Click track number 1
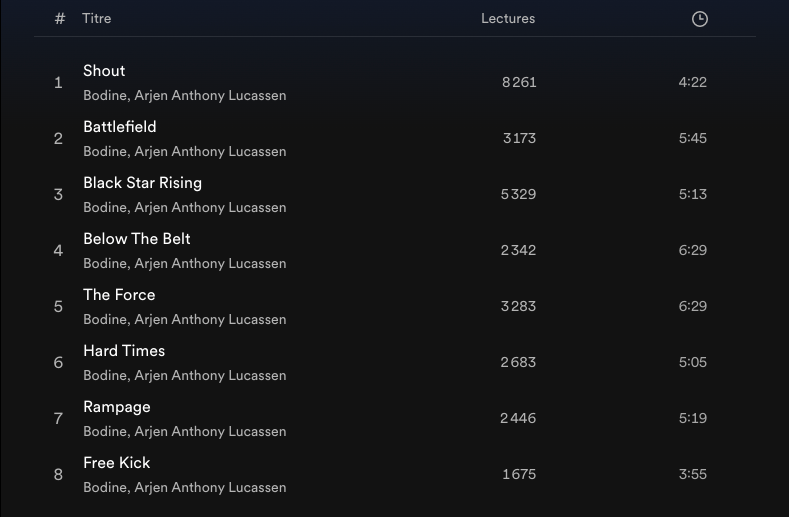 coord(58,83)
